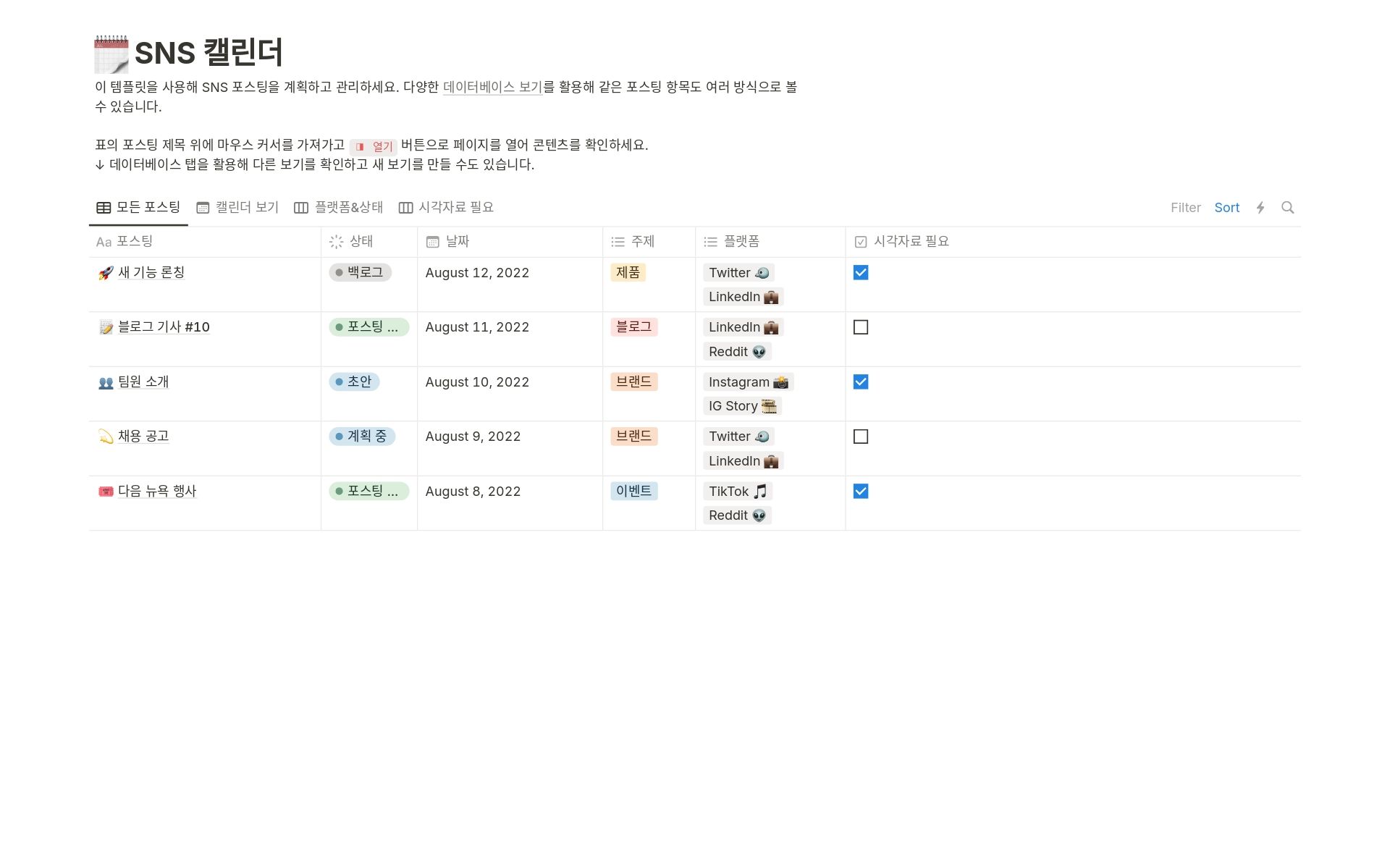1390x868 pixels.
Task: Uncheck the 시각자료 필요 box for 새 기능 론칭
Action: coord(861,273)
